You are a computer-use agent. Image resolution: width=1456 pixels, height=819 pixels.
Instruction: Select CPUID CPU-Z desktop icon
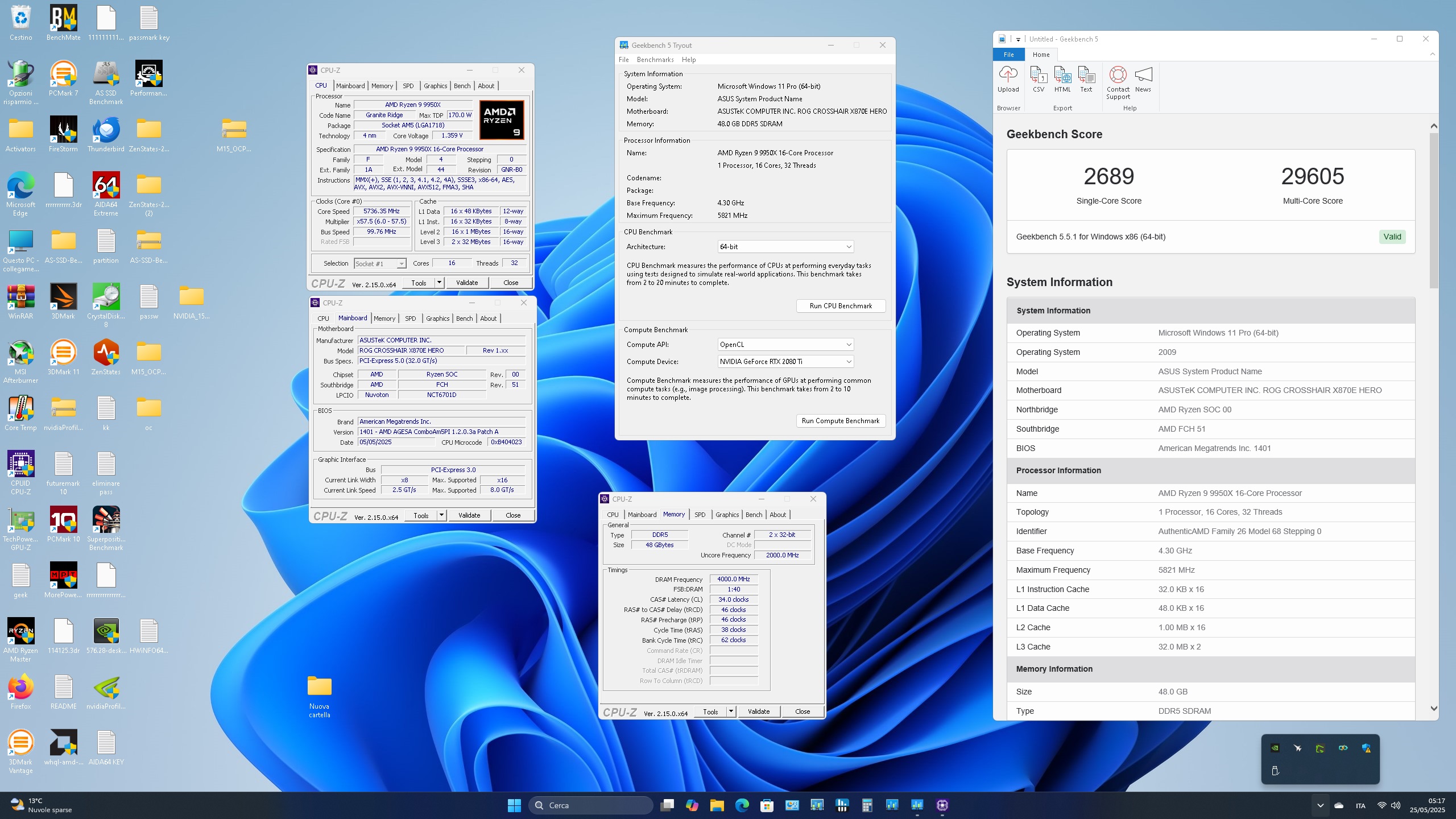coord(20,473)
